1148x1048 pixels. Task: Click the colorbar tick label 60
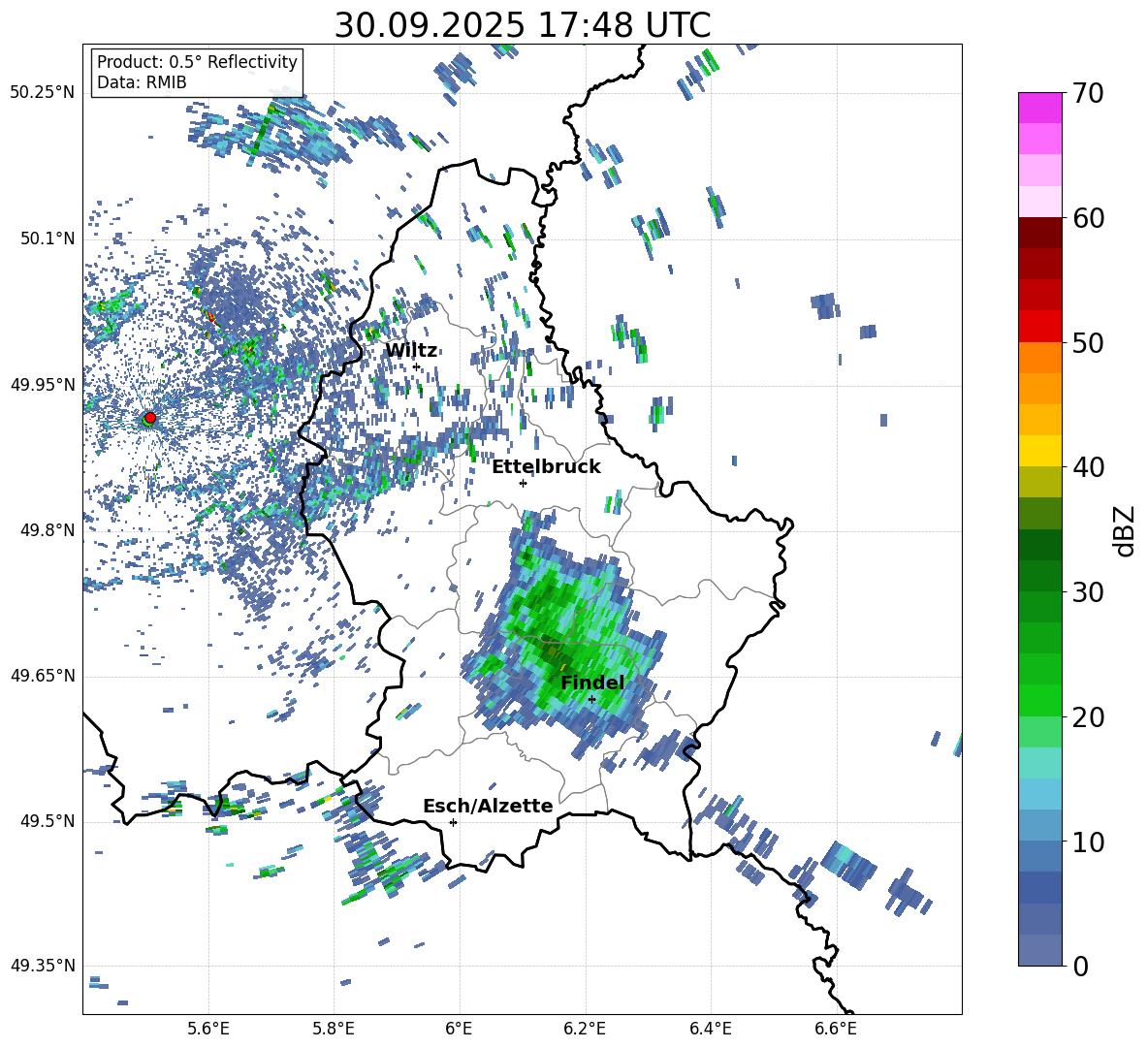tap(1088, 218)
